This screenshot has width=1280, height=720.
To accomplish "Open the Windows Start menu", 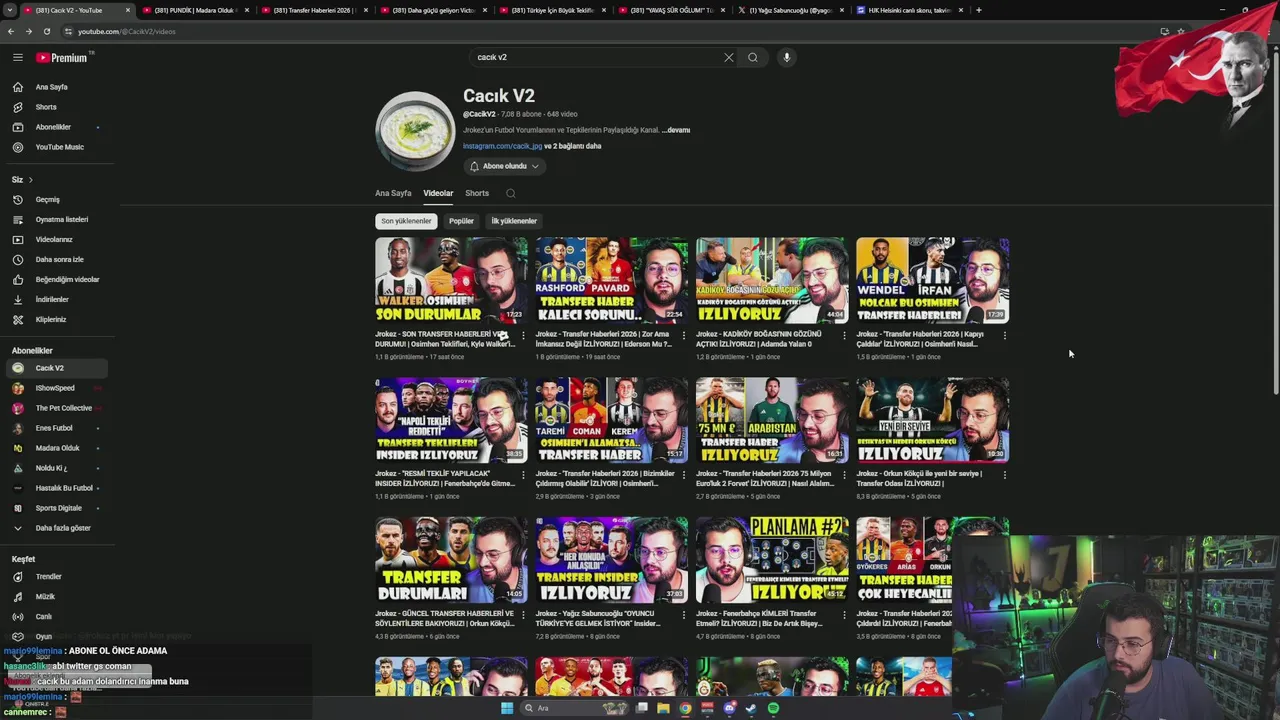I will click(x=507, y=708).
